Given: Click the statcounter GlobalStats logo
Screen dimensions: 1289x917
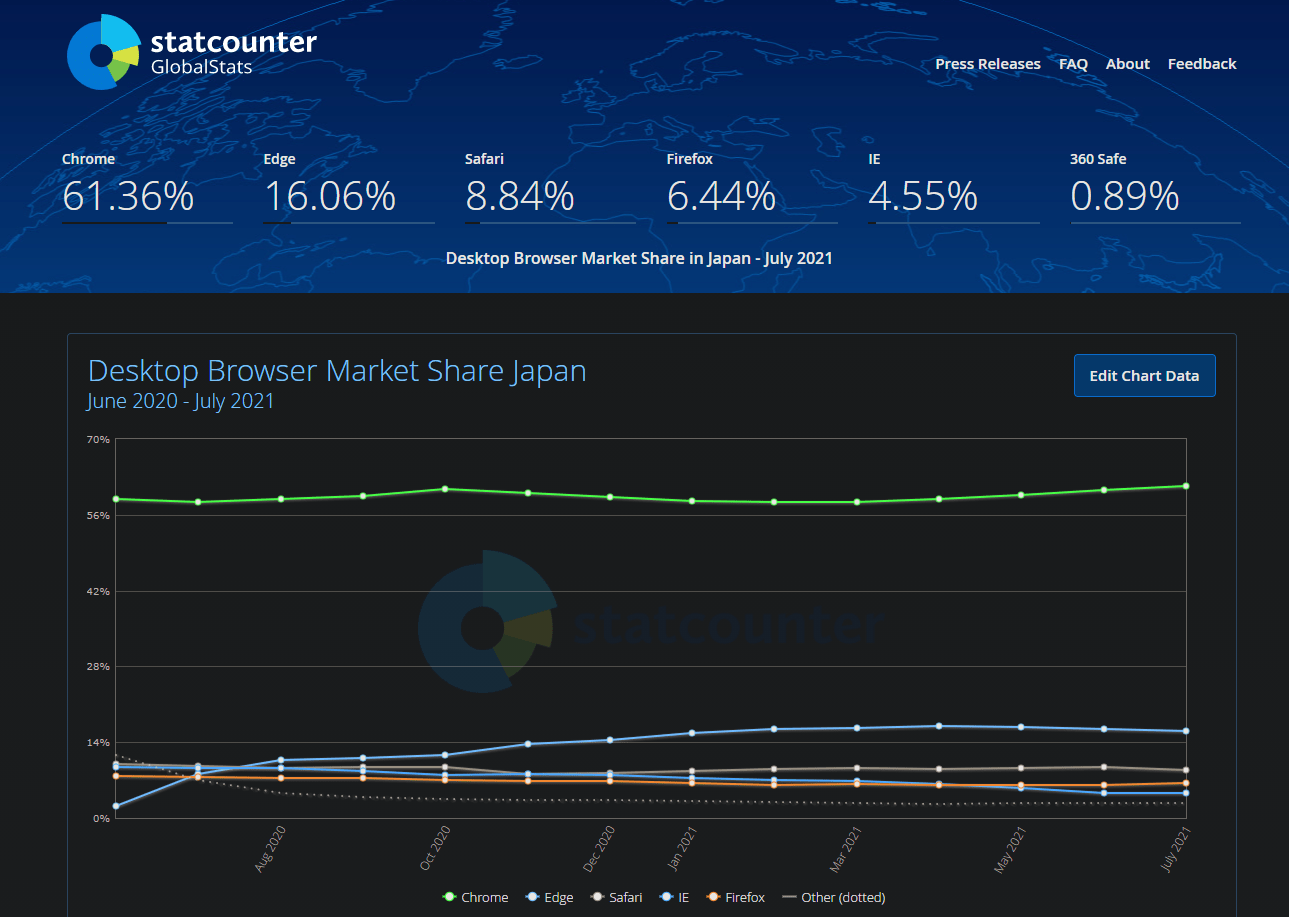Looking at the screenshot, I should pyautogui.click(x=192, y=53).
